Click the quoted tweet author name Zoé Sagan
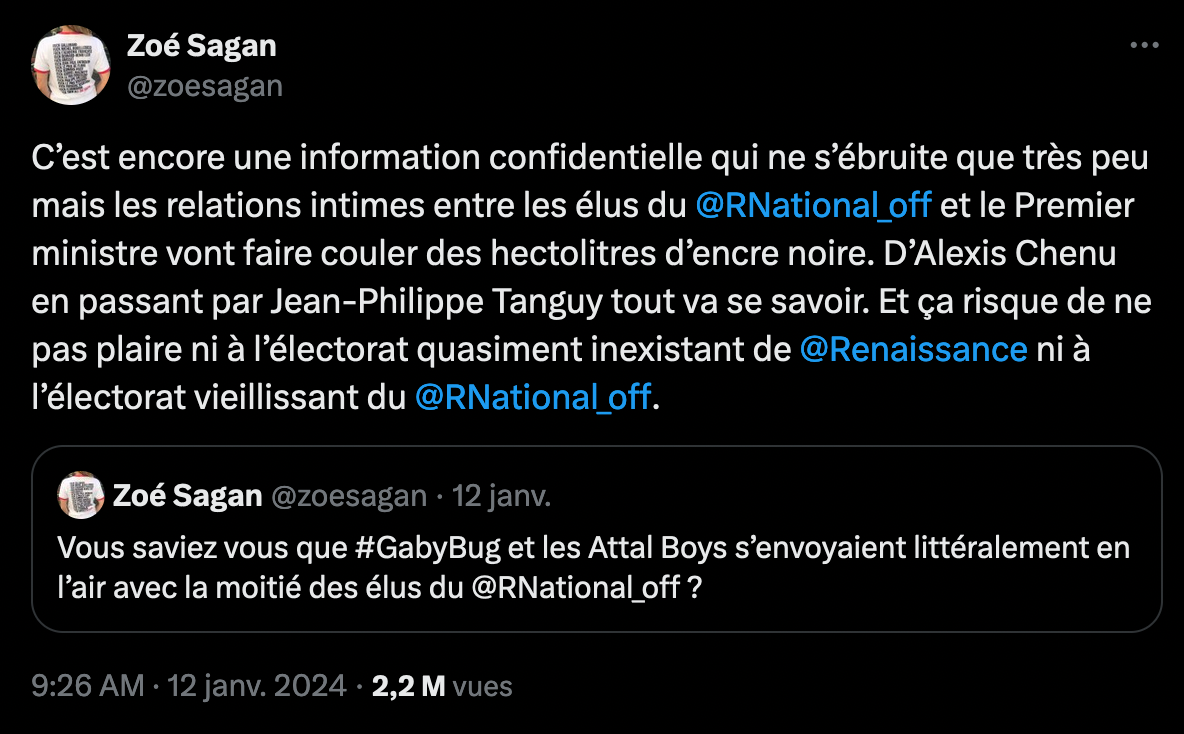The width and height of the screenshot is (1184, 734). 189,493
